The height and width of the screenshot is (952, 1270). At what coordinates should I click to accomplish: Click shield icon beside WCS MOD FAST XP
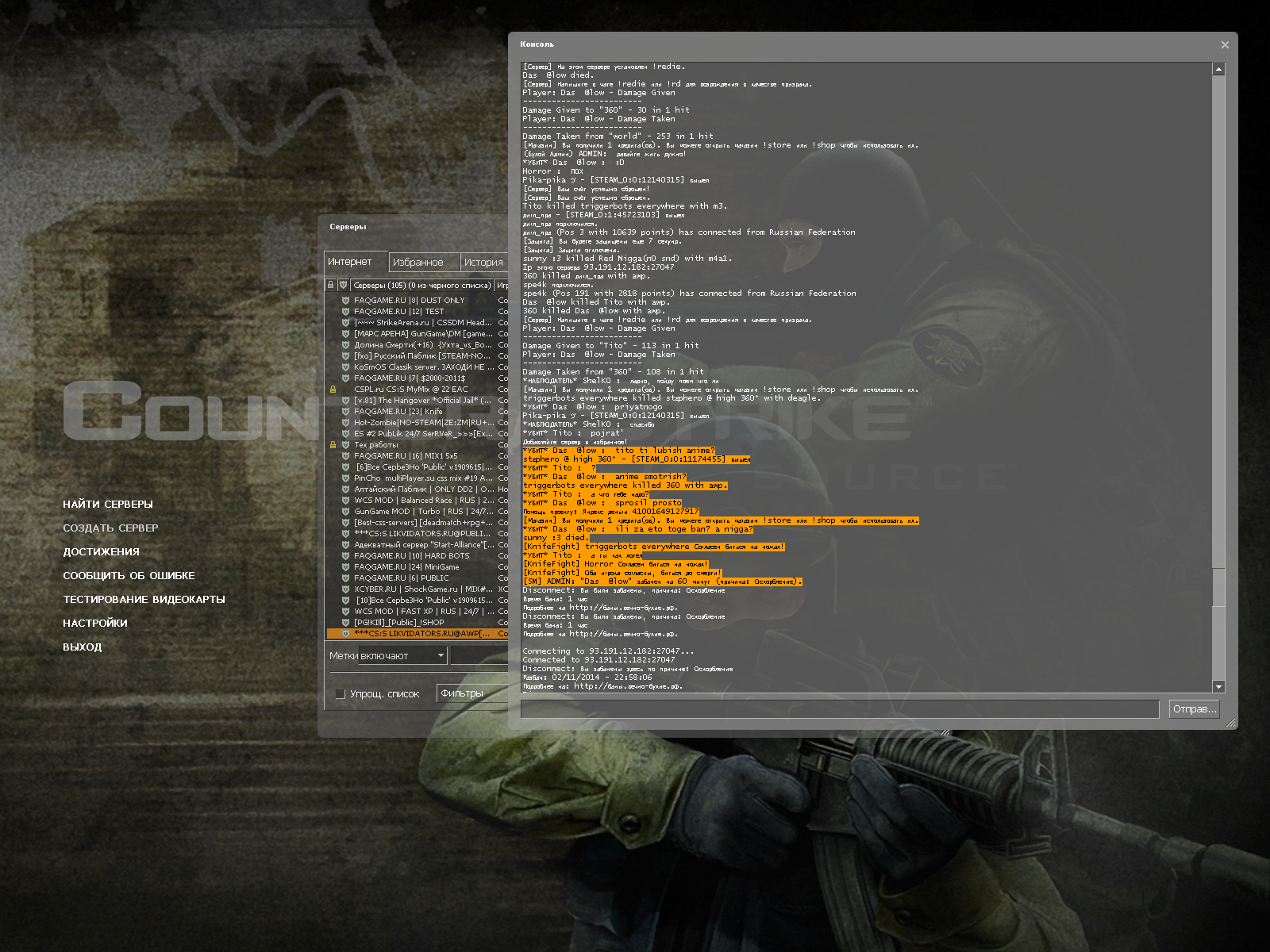345,612
